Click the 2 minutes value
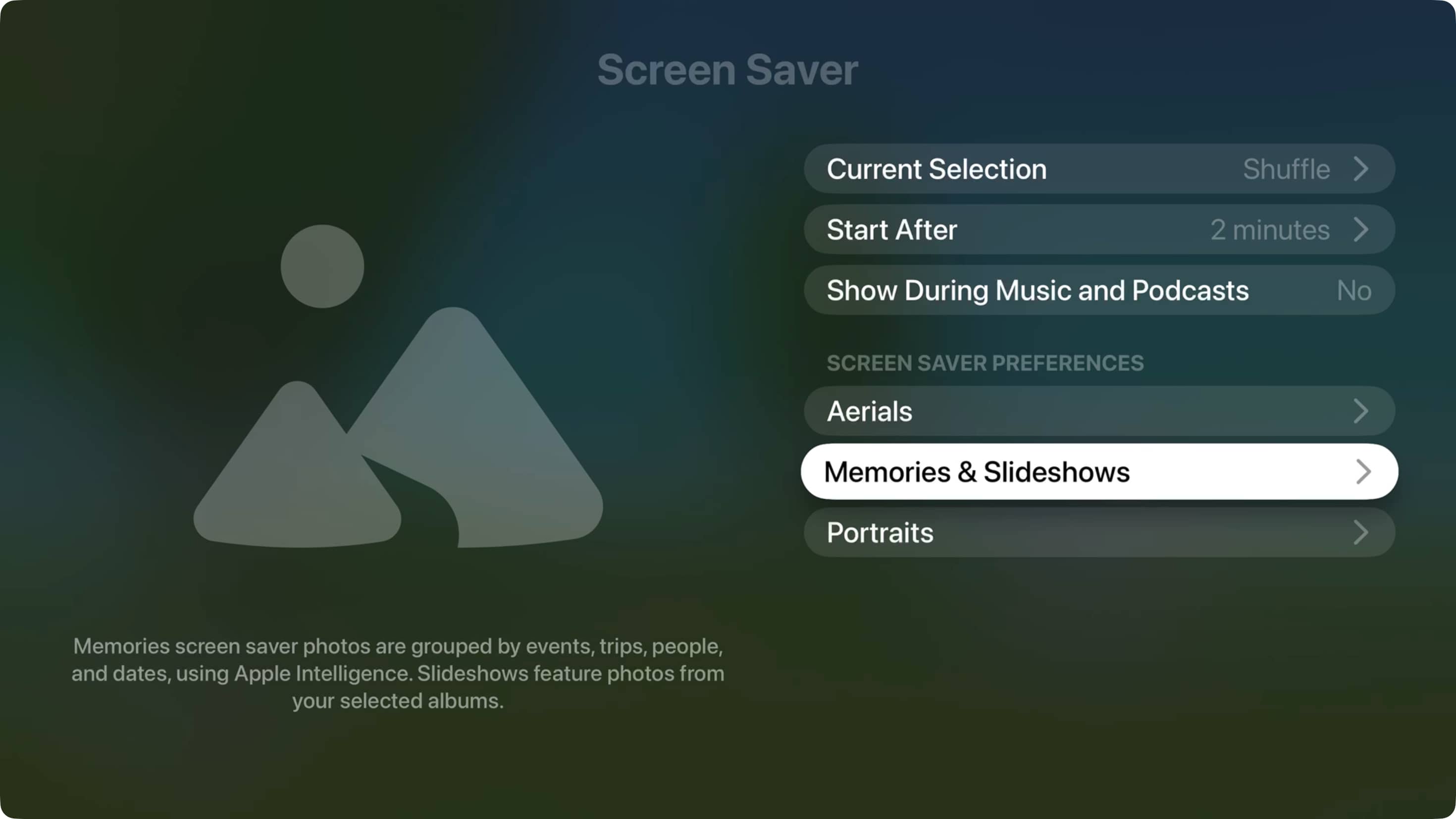This screenshot has width=1456, height=819. coord(1270,229)
